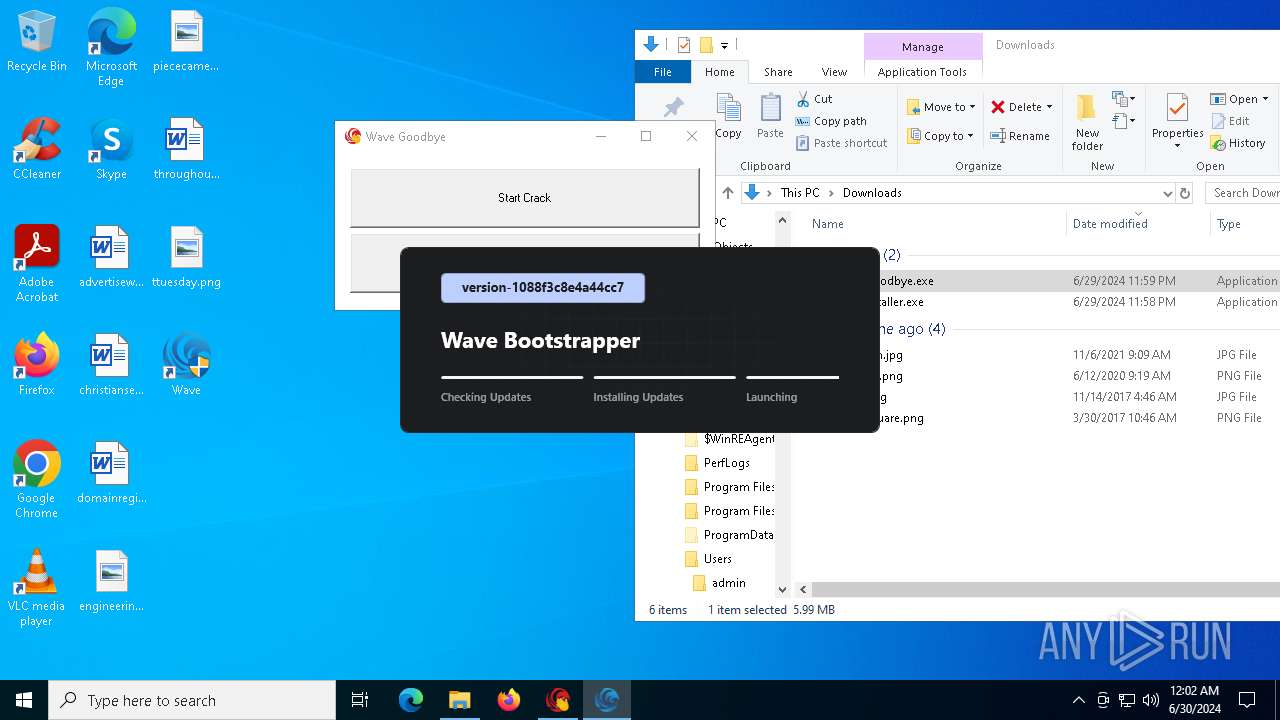The image size is (1280, 720).
Task: Click Checking Updates progress bar
Action: (x=512, y=378)
